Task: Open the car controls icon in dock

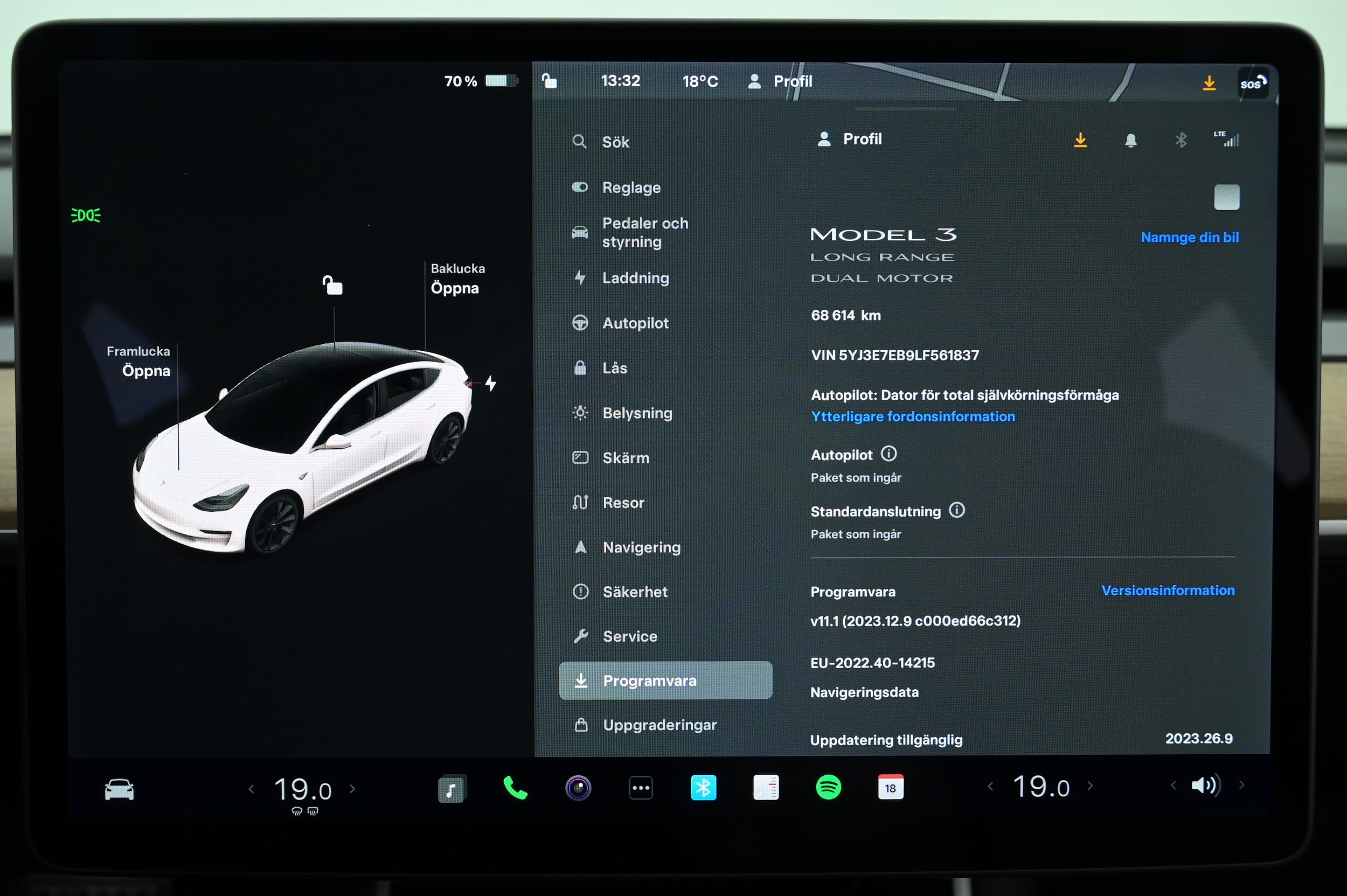Action: [x=119, y=789]
